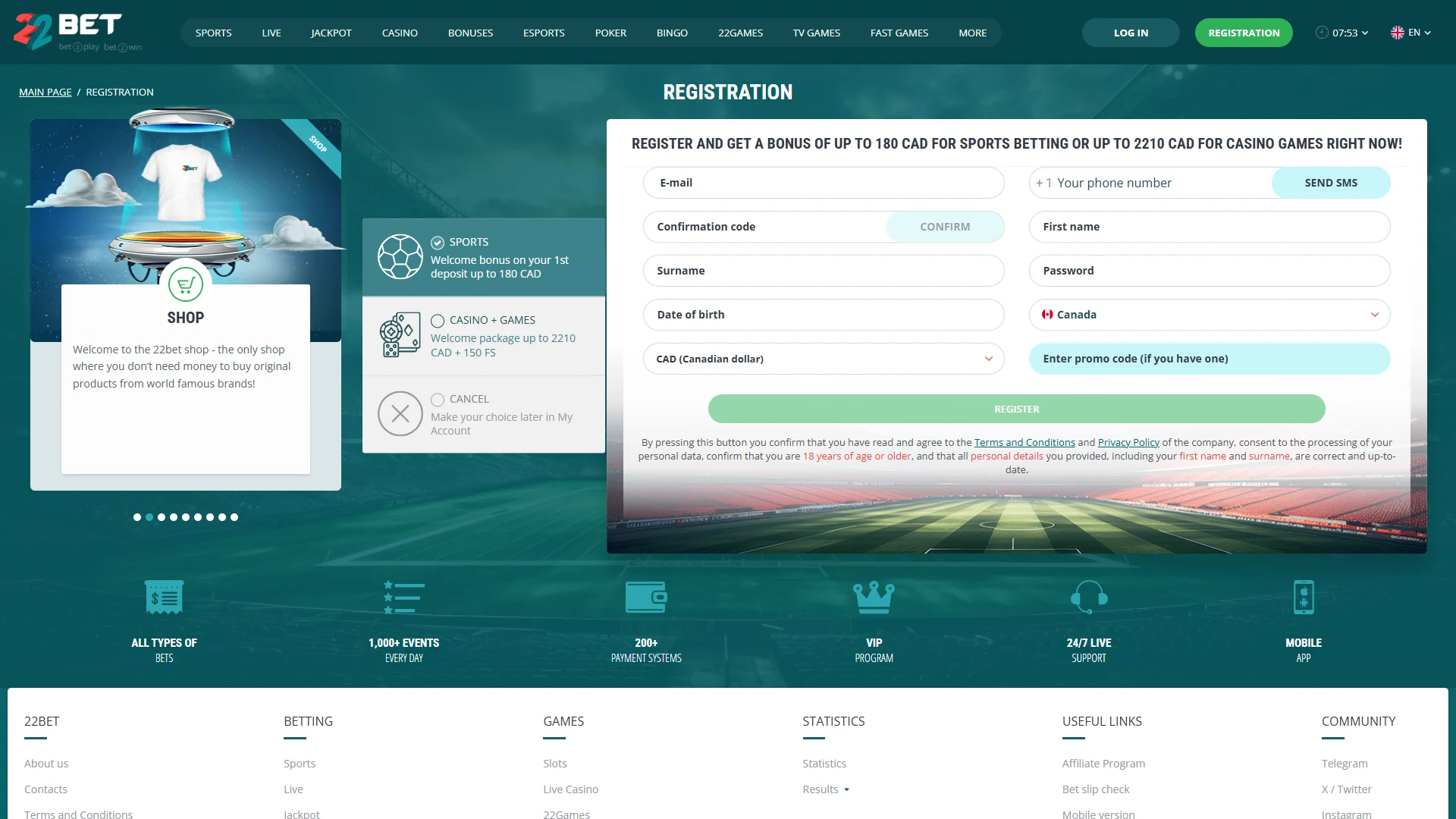Open the ESPORTS menu item
Viewport: 1456px width, 819px height.
pos(544,33)
